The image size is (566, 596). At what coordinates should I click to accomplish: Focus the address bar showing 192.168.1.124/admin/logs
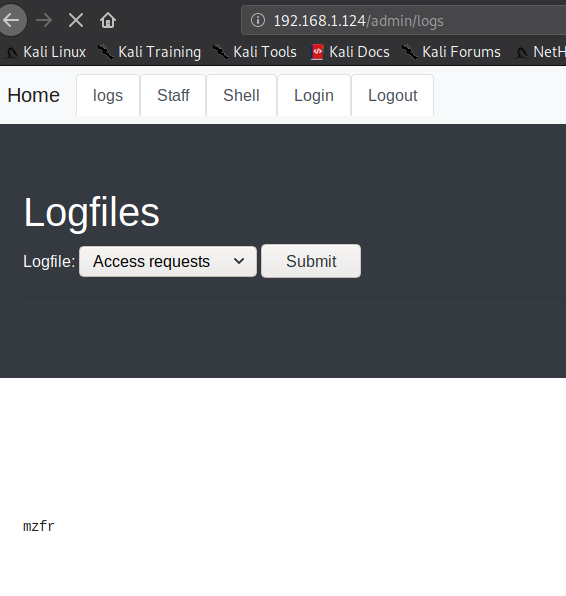coord(403,21)
